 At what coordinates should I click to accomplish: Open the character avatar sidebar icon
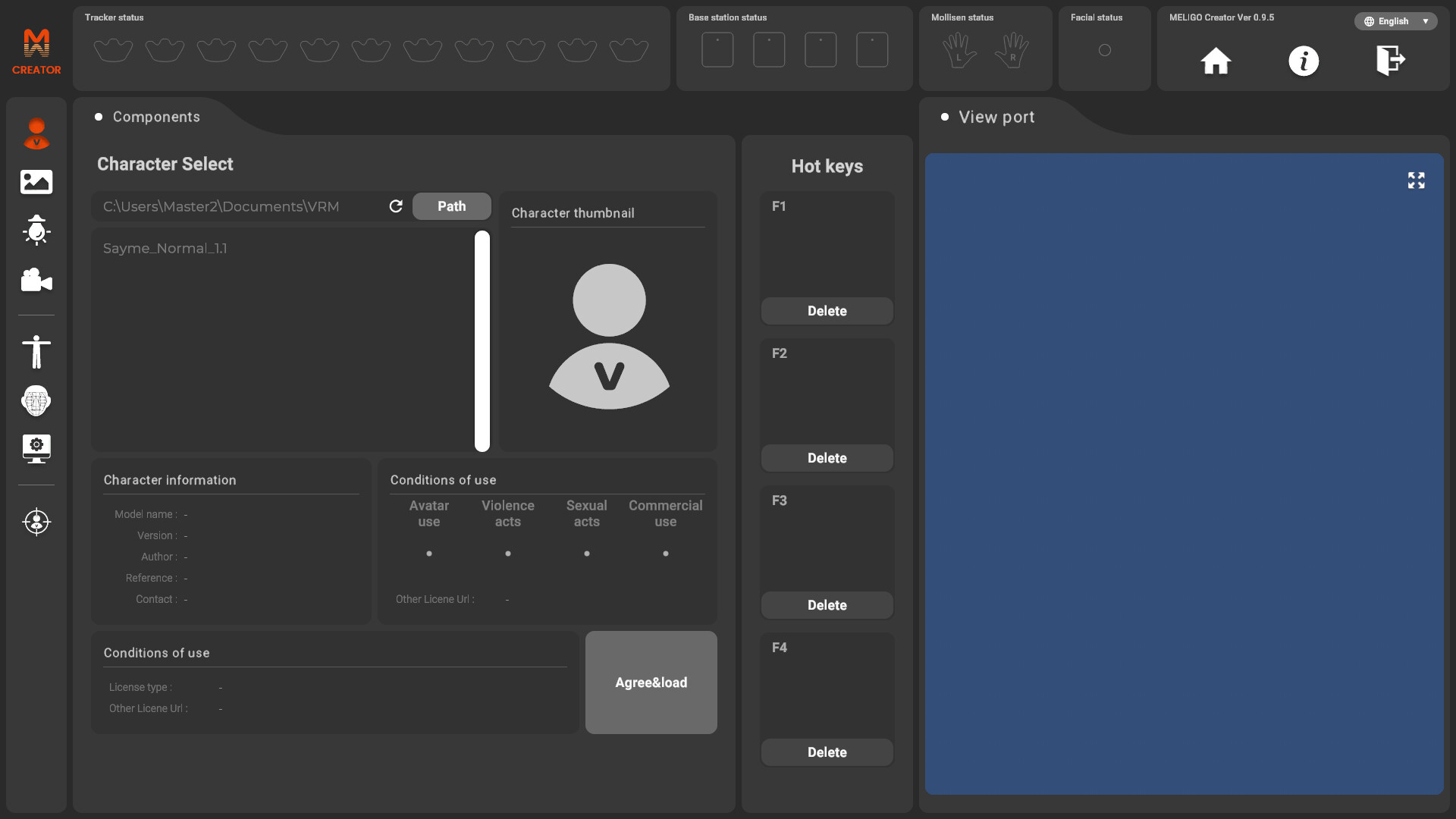[36, 133]
